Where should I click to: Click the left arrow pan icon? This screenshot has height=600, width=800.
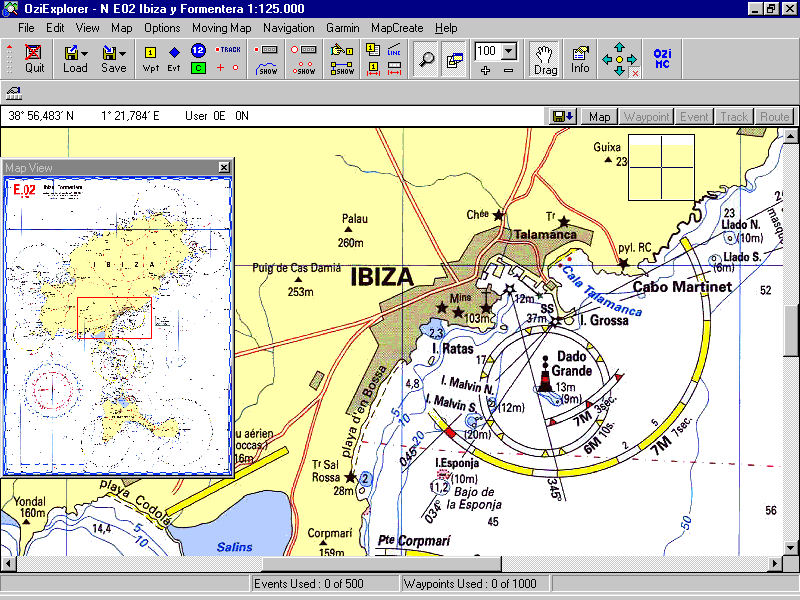click(x=607, y=60)
